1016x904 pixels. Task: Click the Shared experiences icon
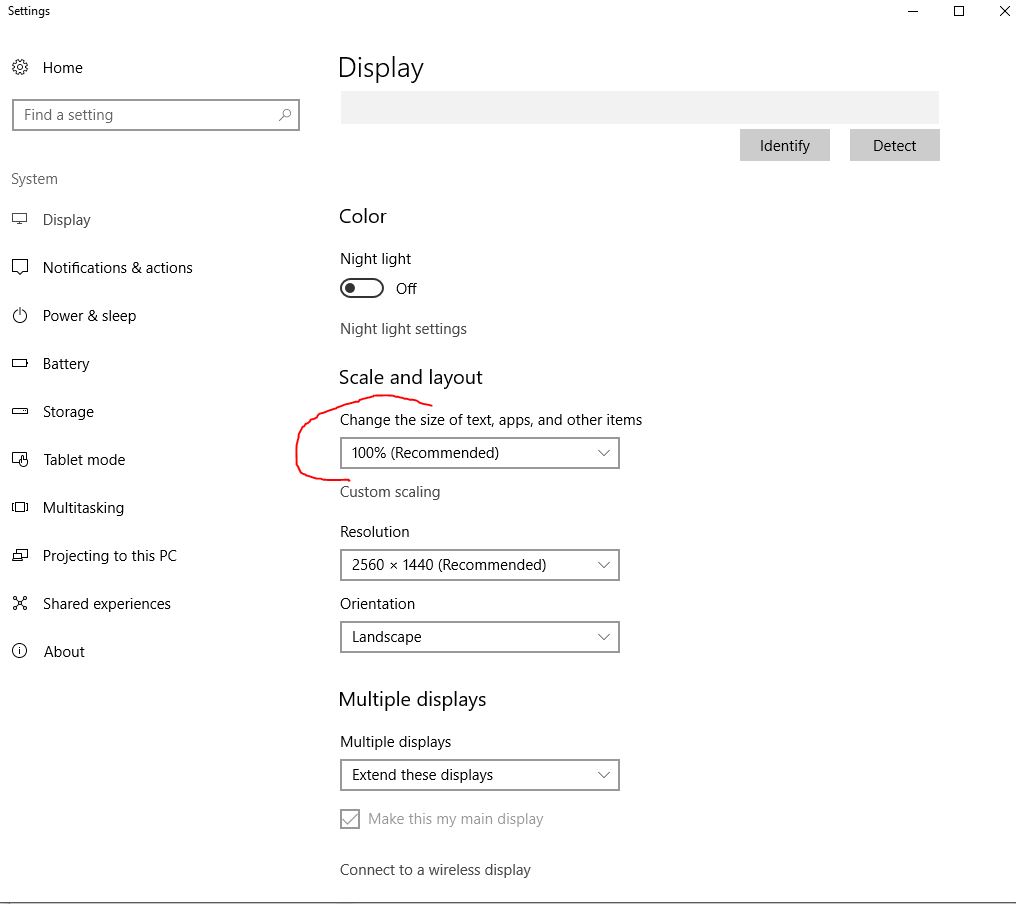20,603
